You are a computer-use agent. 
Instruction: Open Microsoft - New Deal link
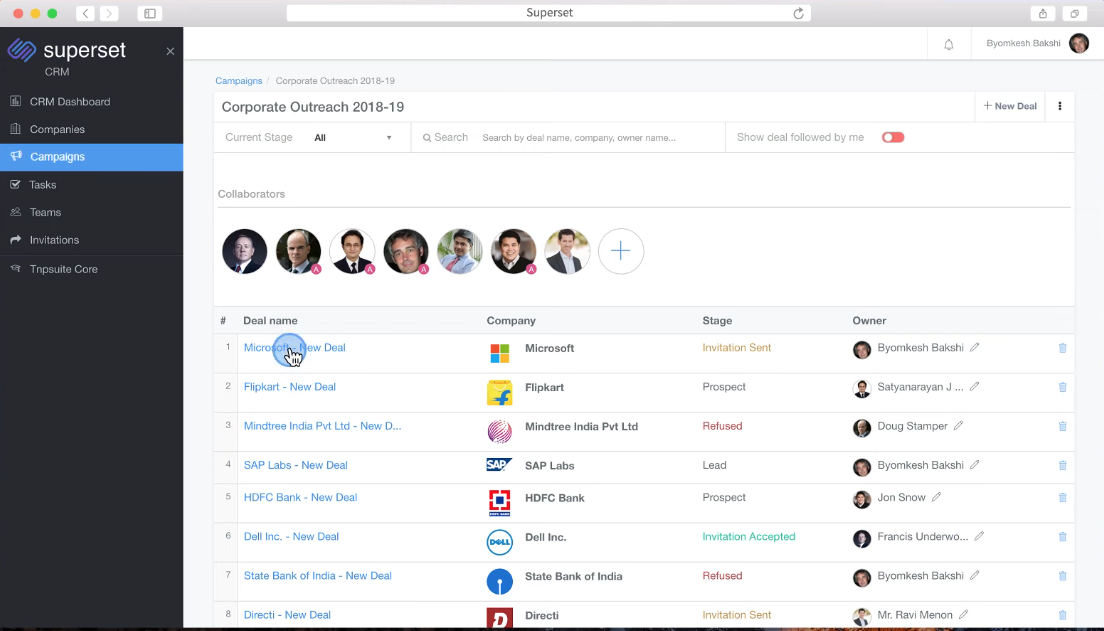(294, 348)
